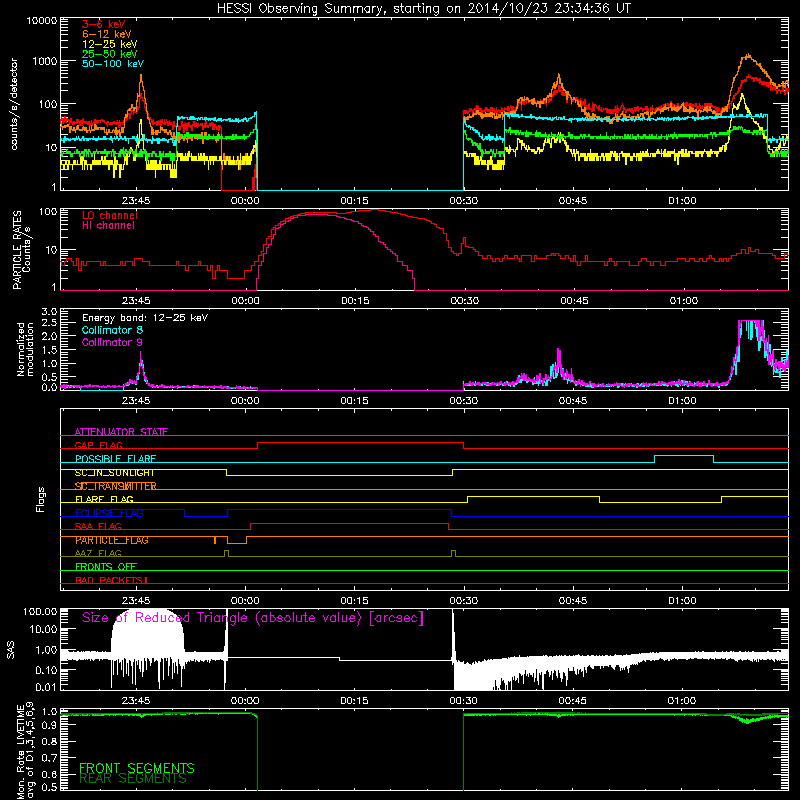Click the 10000 tick label on count-rate axis

[x=41, y=20]
